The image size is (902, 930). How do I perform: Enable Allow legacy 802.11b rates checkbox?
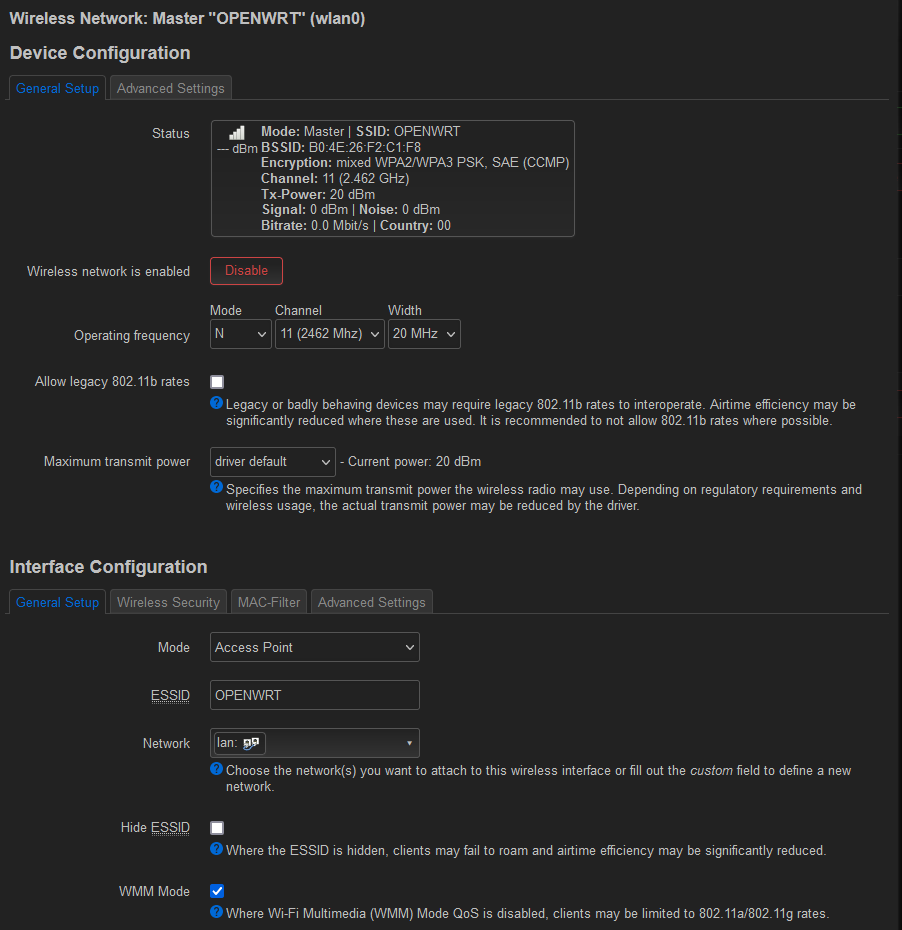pyautogui.click(x=217, y=382)
